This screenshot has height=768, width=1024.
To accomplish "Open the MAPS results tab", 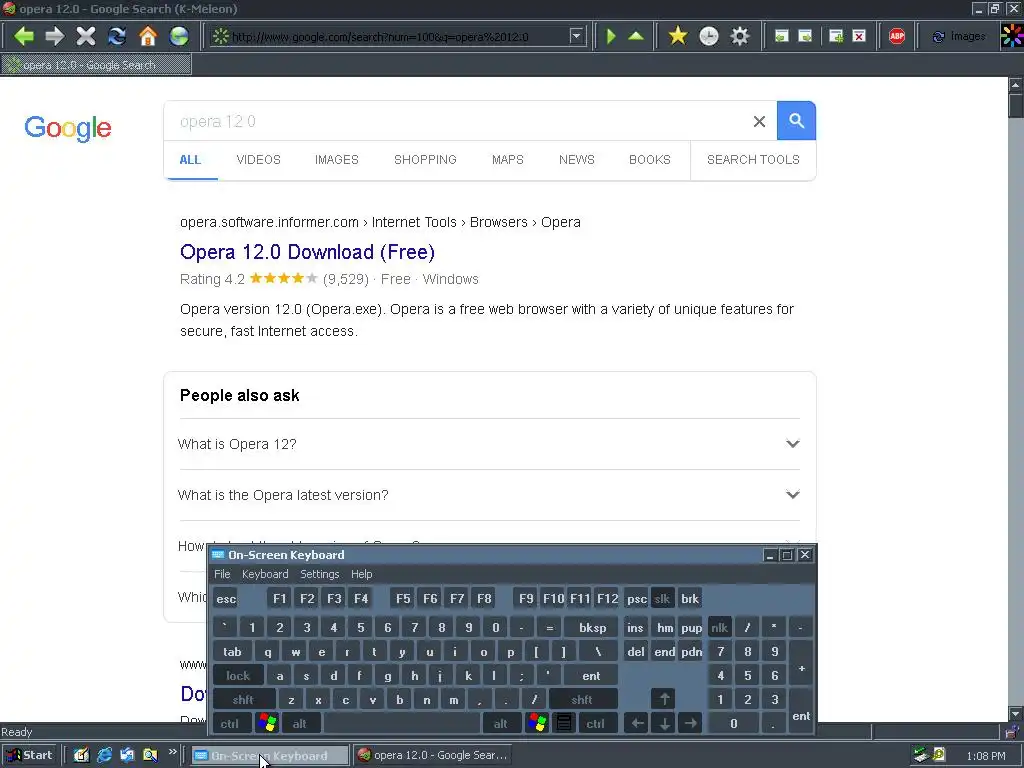I will point(507,160).
